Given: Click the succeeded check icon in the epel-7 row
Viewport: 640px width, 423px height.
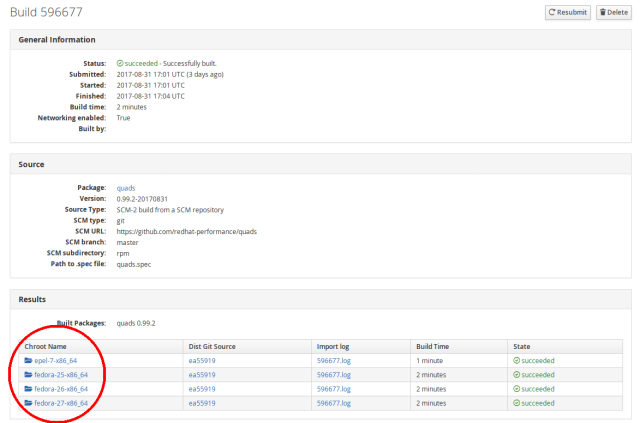Looking at the screenshot, I should coord(515,360).
